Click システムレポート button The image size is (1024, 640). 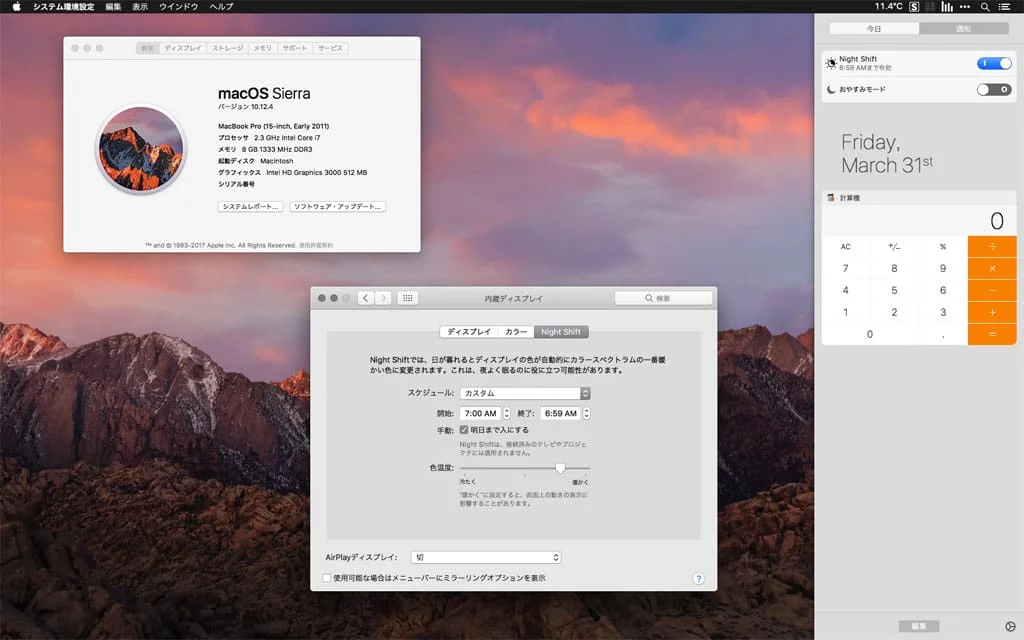pos(251,207)
